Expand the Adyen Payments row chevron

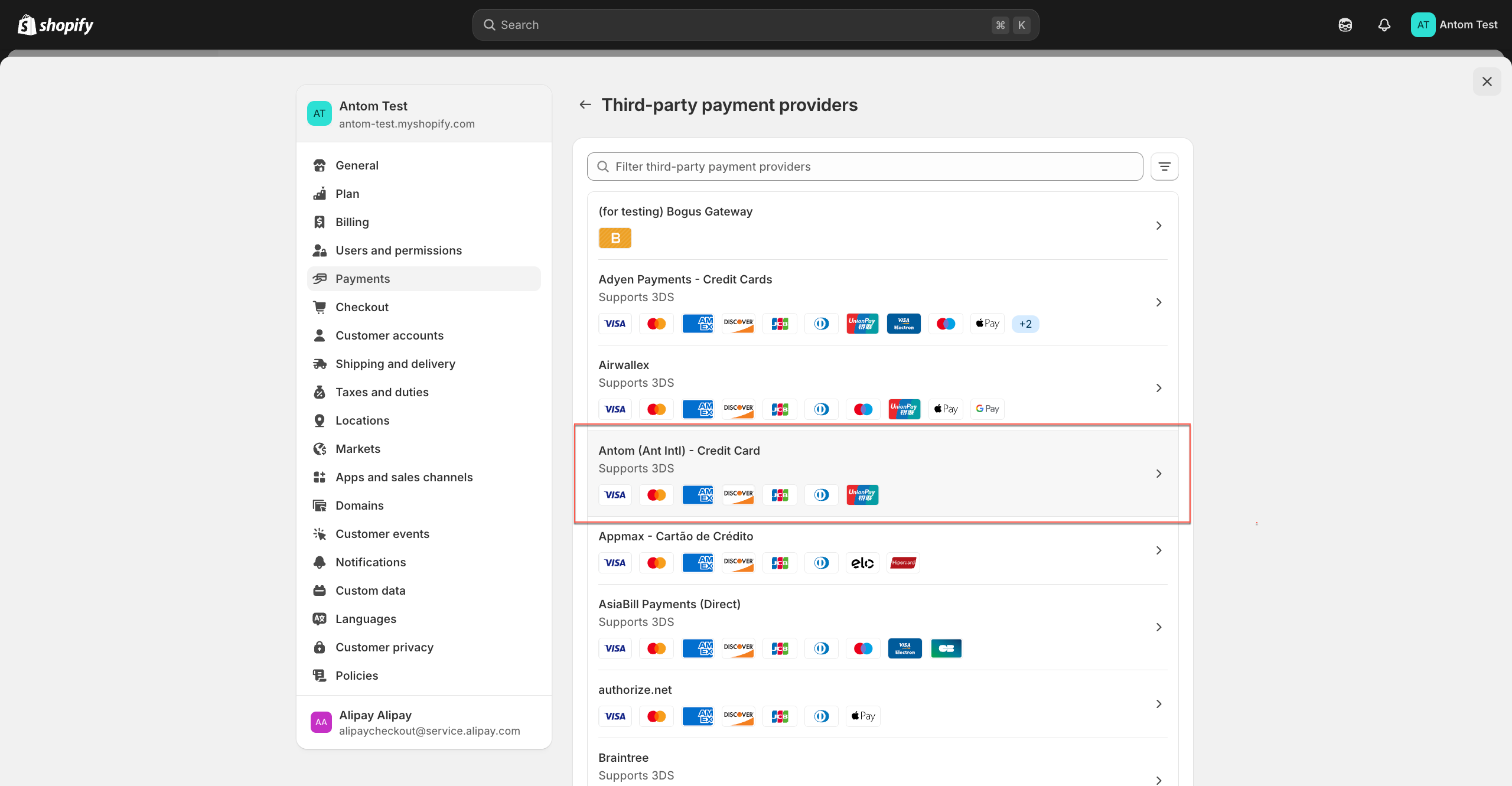coord(1159,302)
